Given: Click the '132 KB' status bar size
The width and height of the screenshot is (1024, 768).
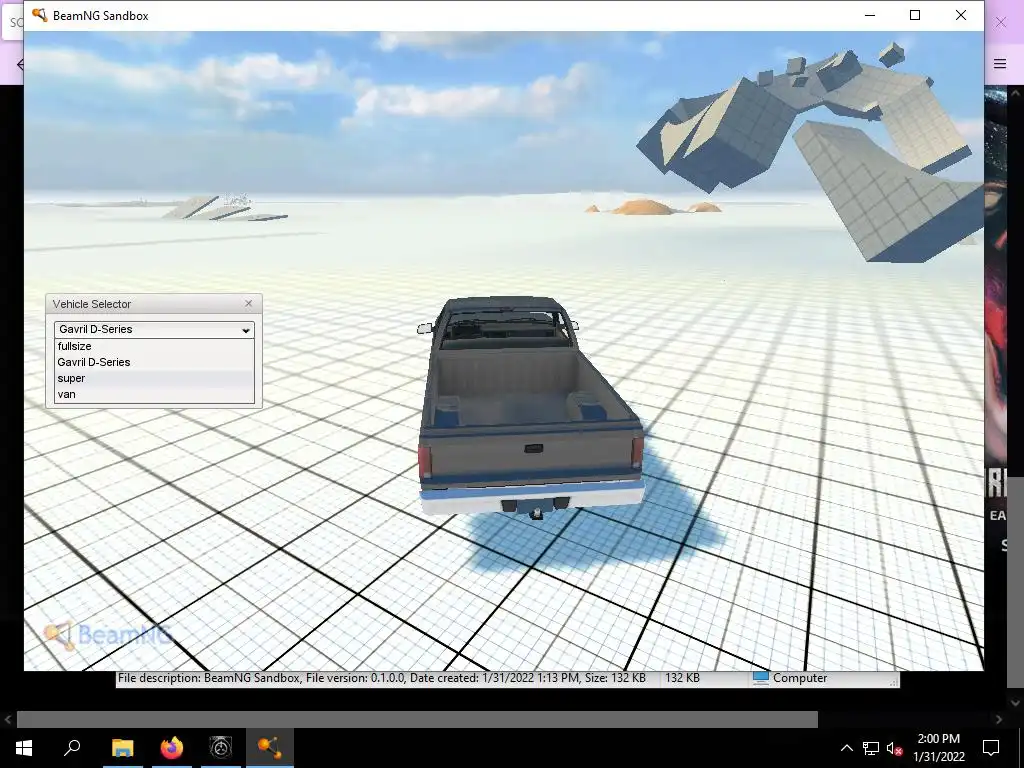Looking at the screenshot, I should pos(682,678).
